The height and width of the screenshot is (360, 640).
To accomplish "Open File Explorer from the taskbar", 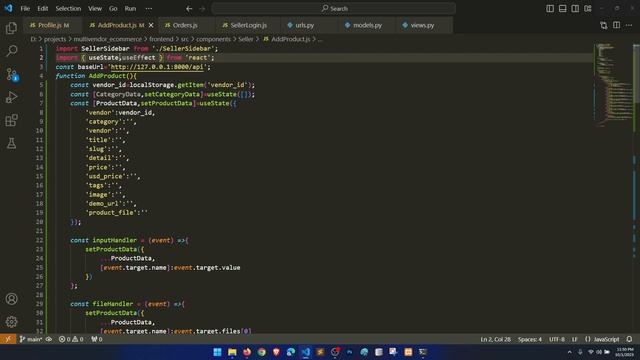I will coord(232,352).
